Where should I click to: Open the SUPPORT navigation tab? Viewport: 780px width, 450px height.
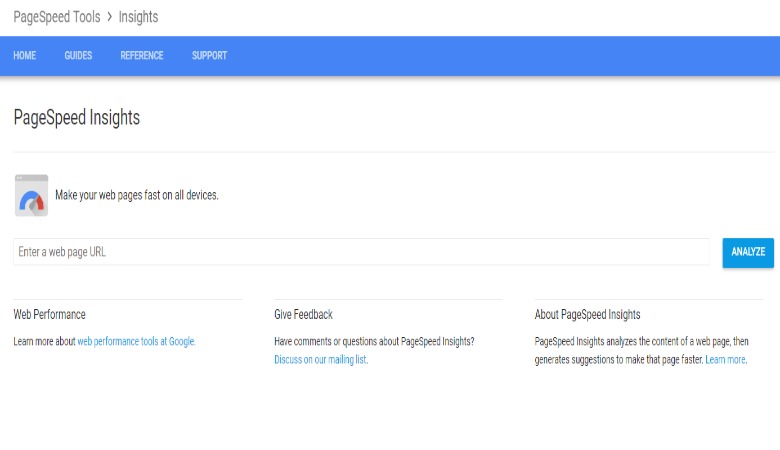[209, 56]
